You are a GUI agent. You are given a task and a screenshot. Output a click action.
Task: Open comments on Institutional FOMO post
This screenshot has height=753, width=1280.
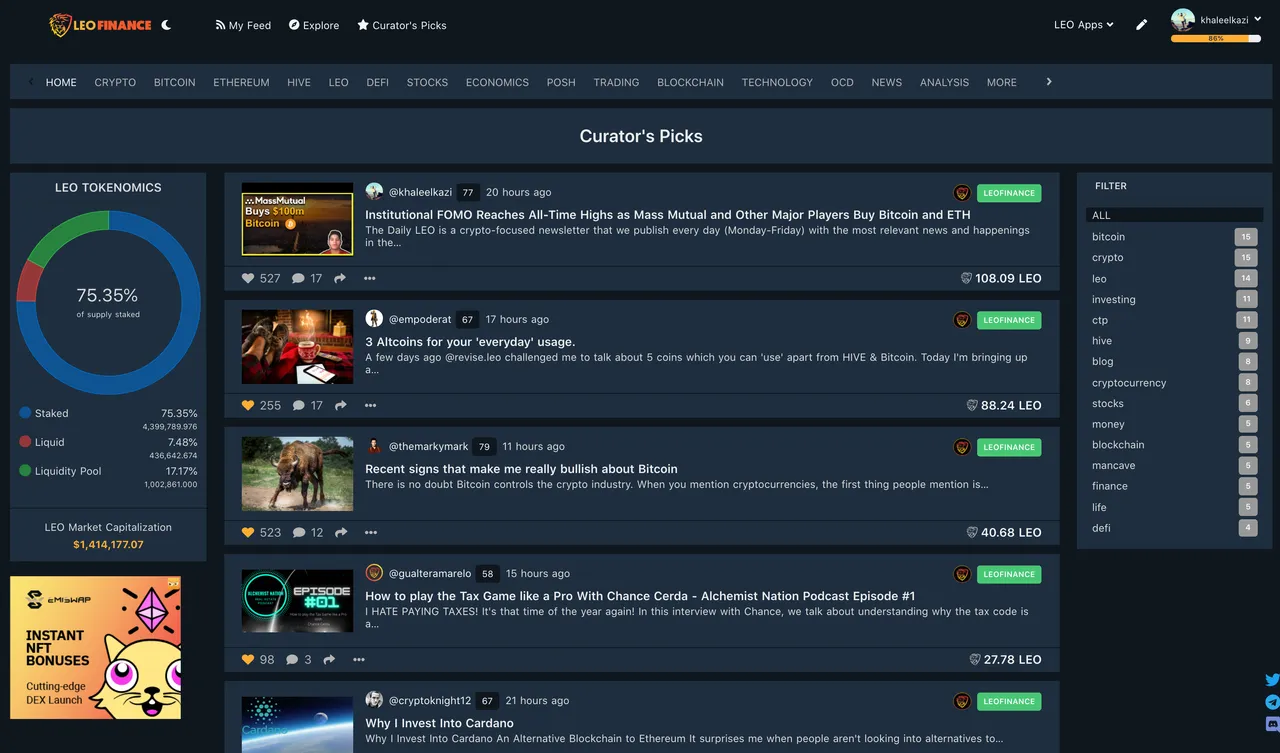(298, 278)
